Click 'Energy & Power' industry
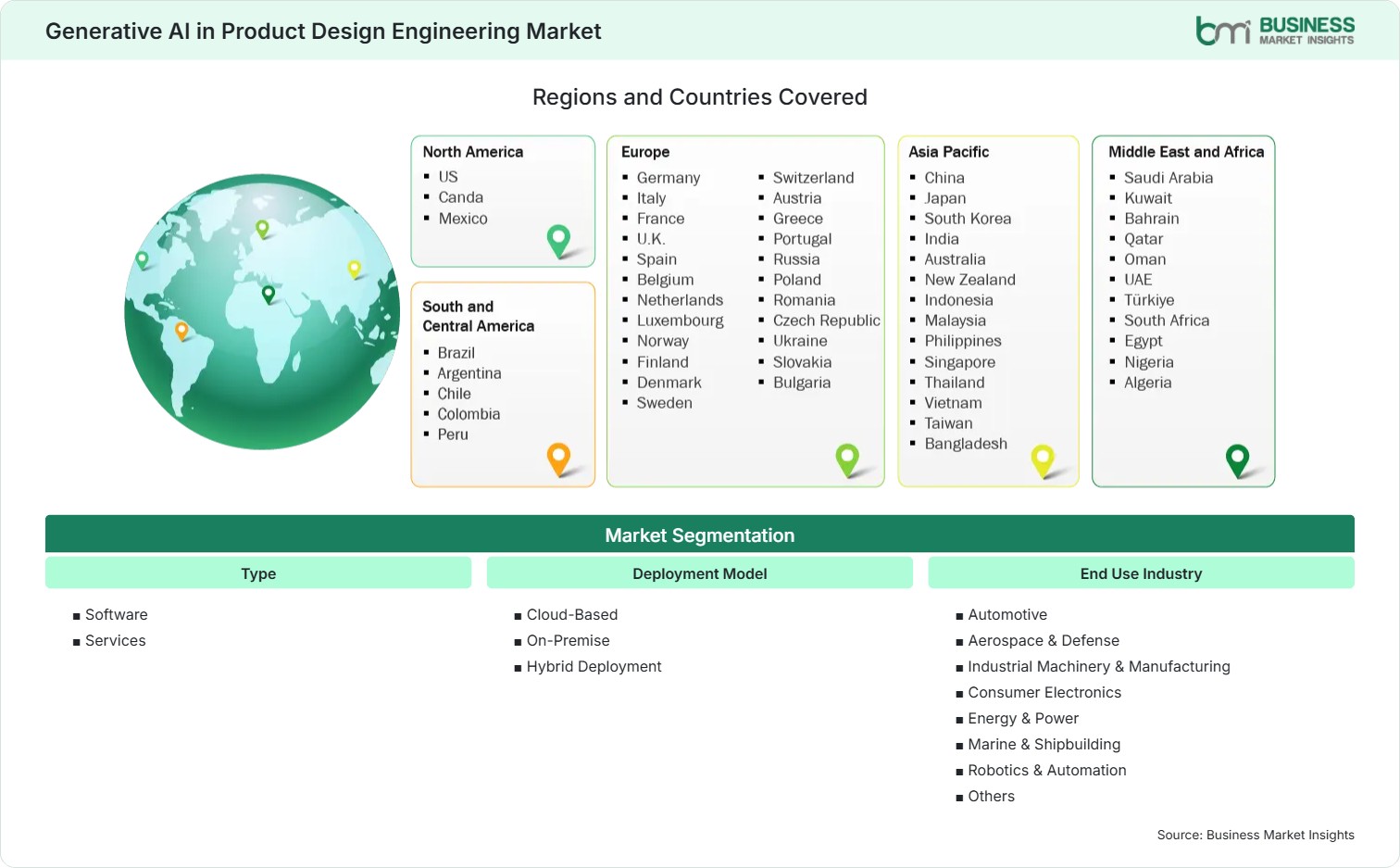The image size is (1400, 868). coord(1023,718)
